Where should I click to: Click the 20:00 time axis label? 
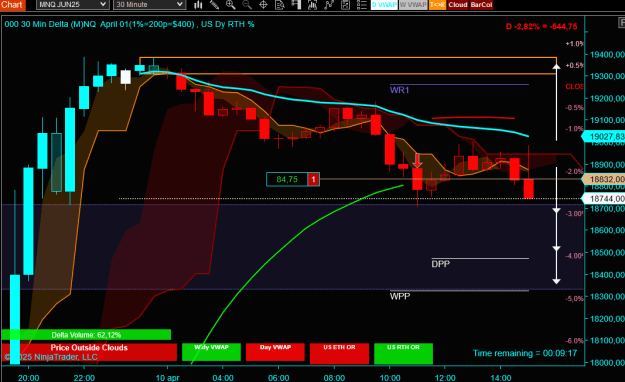pyautogui.click(x=29, y=378)
